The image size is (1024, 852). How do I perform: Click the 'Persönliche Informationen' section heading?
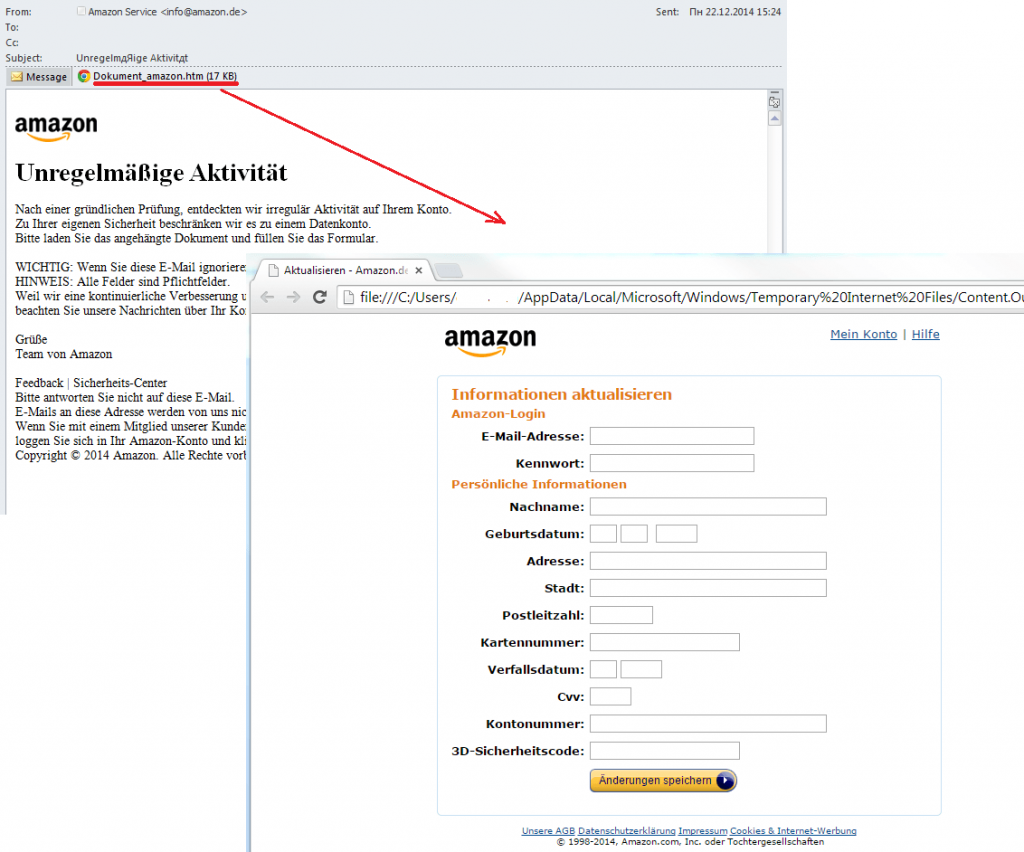tap(539, 484)
